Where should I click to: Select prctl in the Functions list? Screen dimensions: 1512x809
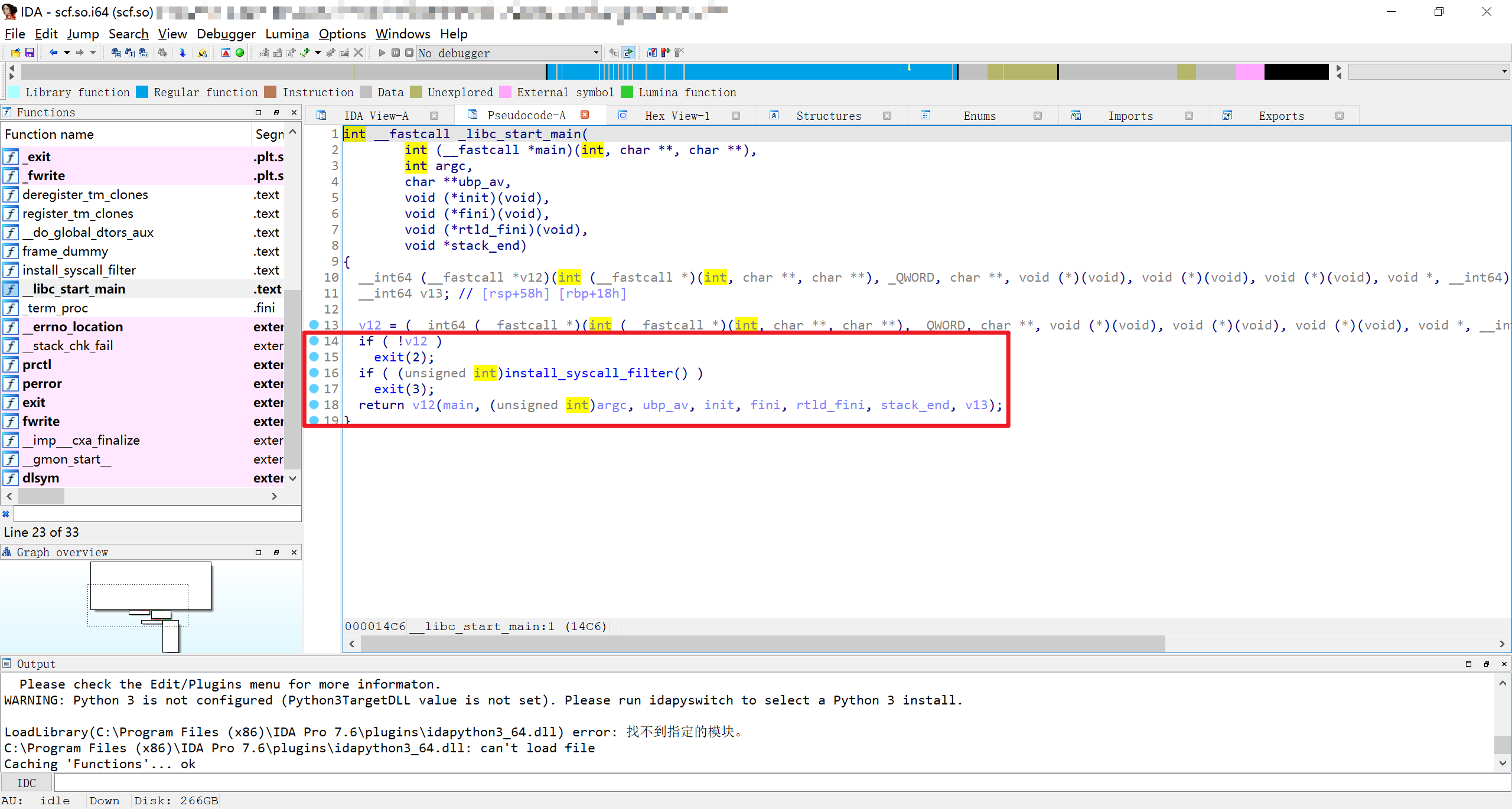(x=142, y=364)
